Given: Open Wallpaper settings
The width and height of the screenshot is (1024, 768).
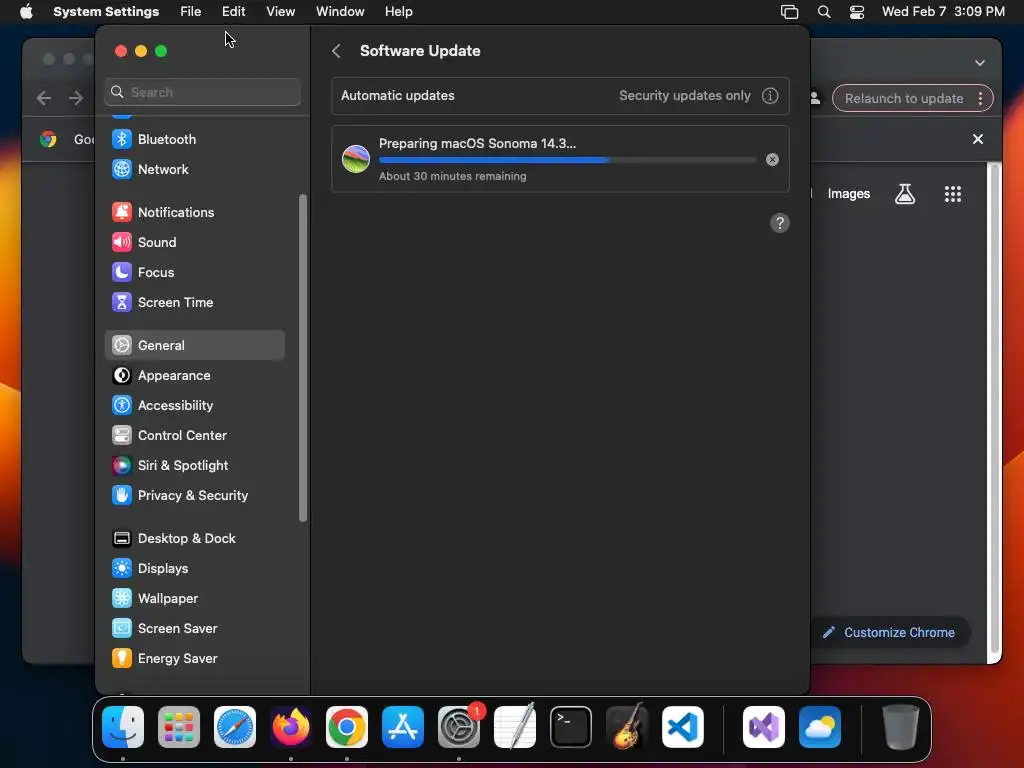Looking at the screenshot, I should [x=195, y=598].
